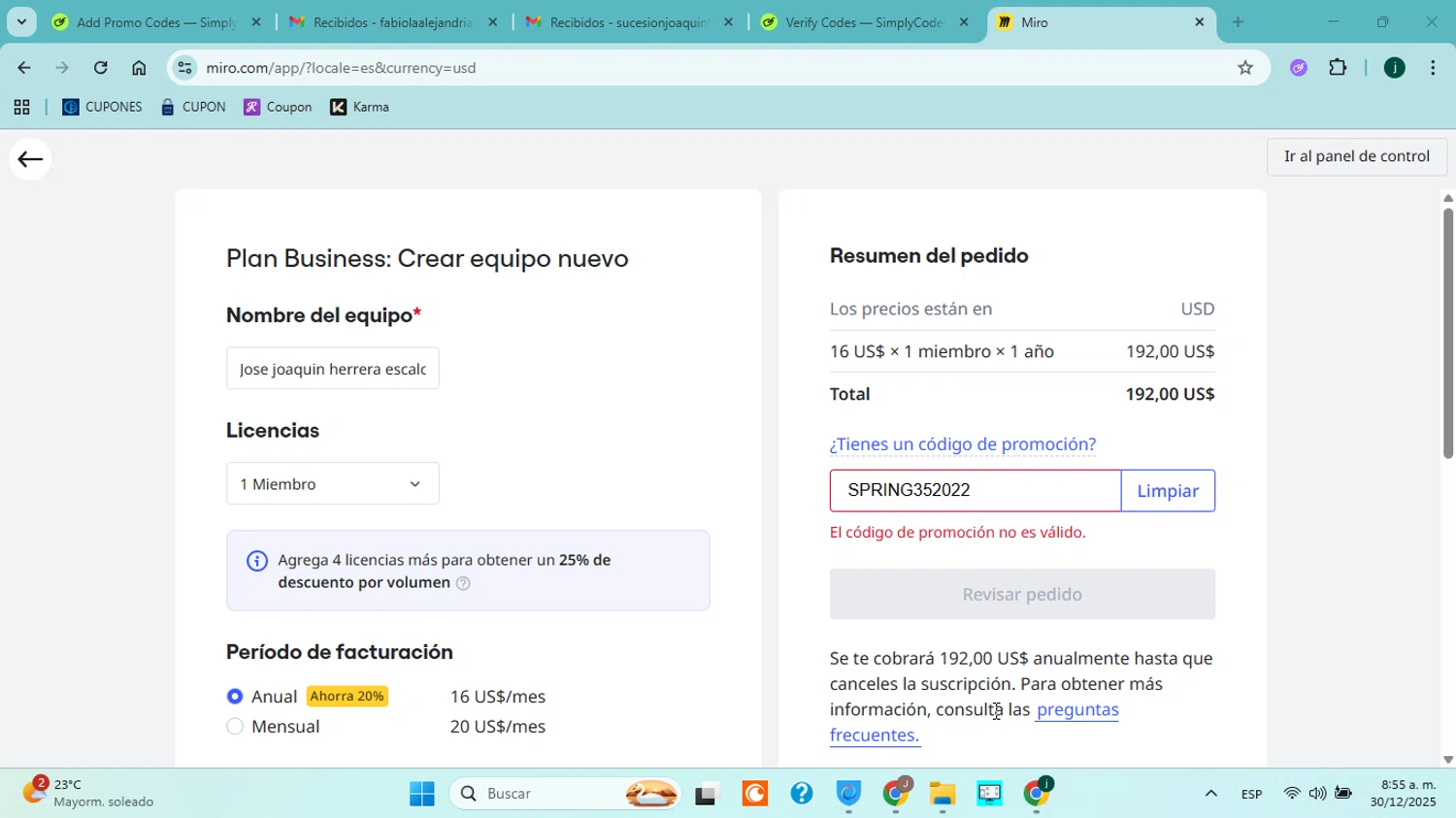Open the blue question mark help app in taskbar

click(x=801, y=794)
